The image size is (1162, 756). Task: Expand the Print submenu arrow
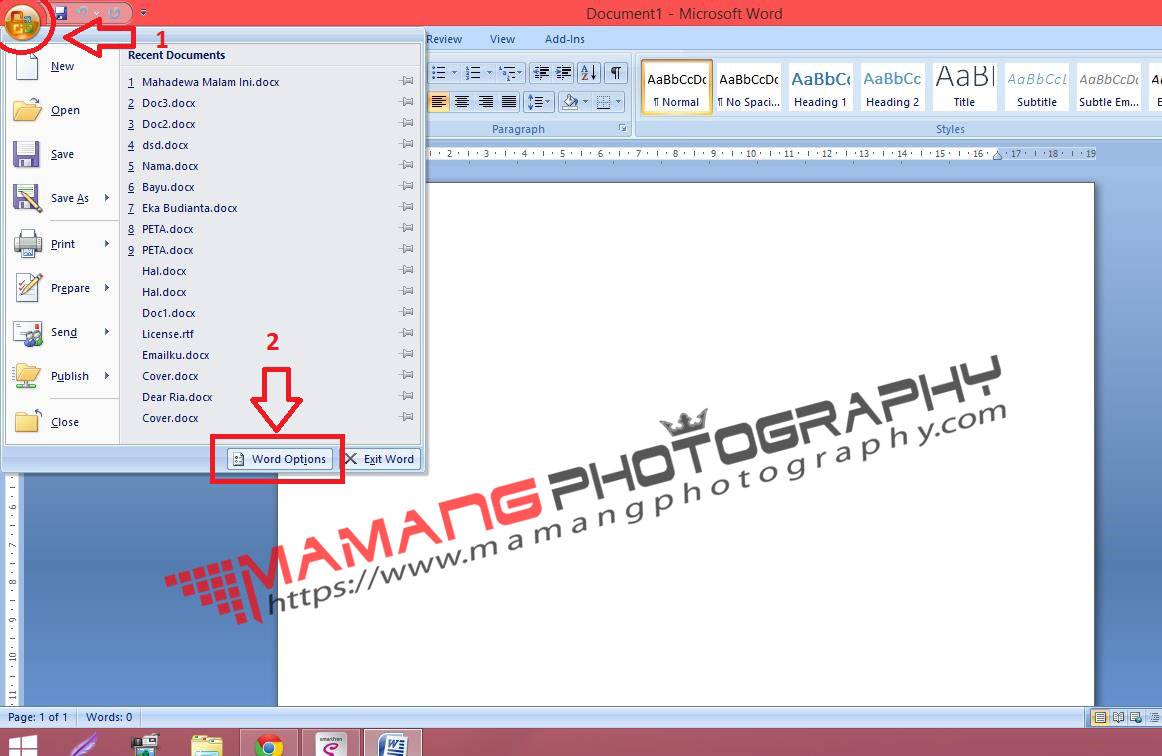pyautogui.click(x=107, y=244)
